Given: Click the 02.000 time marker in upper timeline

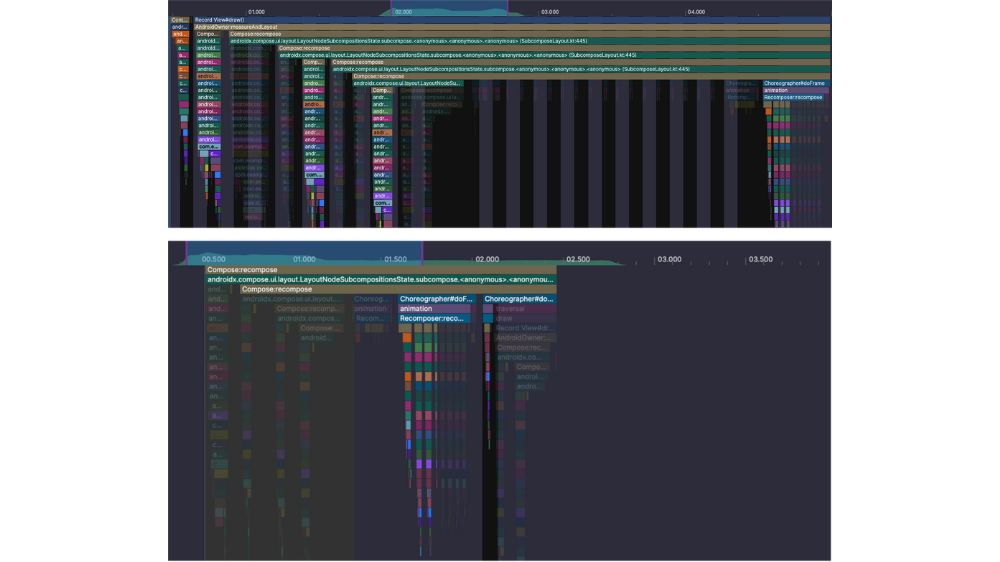Looking at the screenshot, I should [403, 11].
